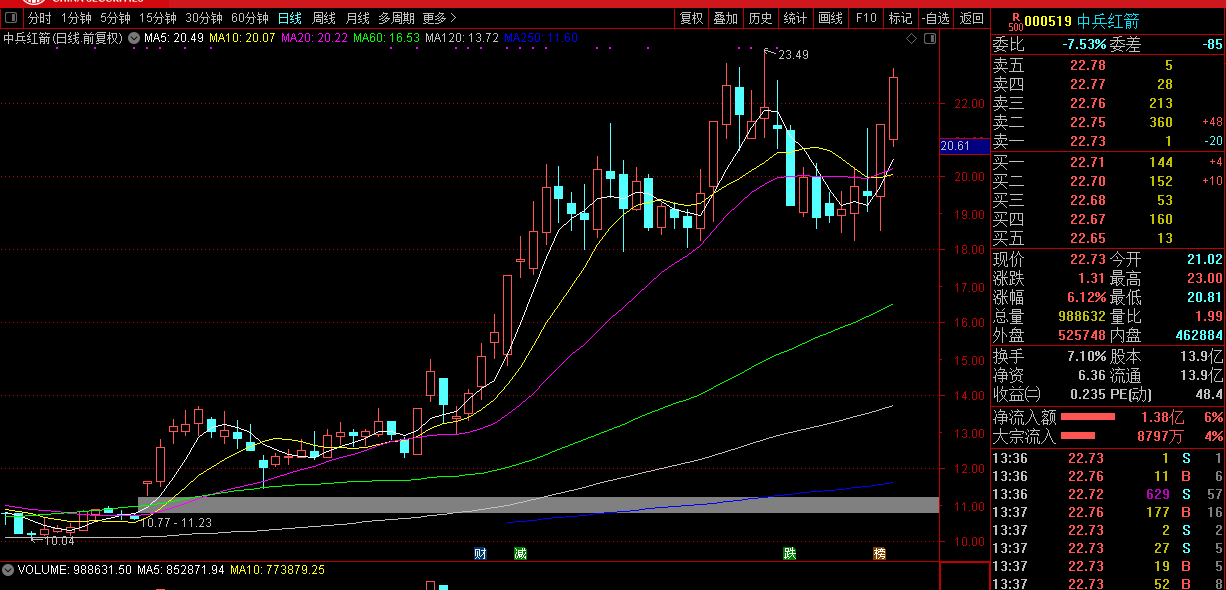Click the R500 badge beside stock code

tap(1015, 21)
